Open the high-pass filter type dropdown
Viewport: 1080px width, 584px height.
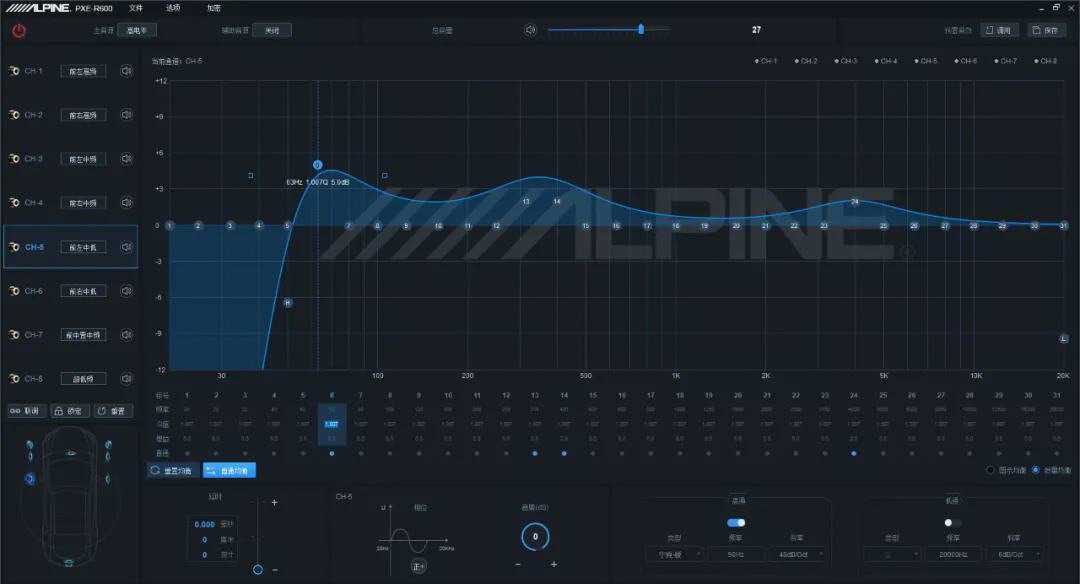675,554
